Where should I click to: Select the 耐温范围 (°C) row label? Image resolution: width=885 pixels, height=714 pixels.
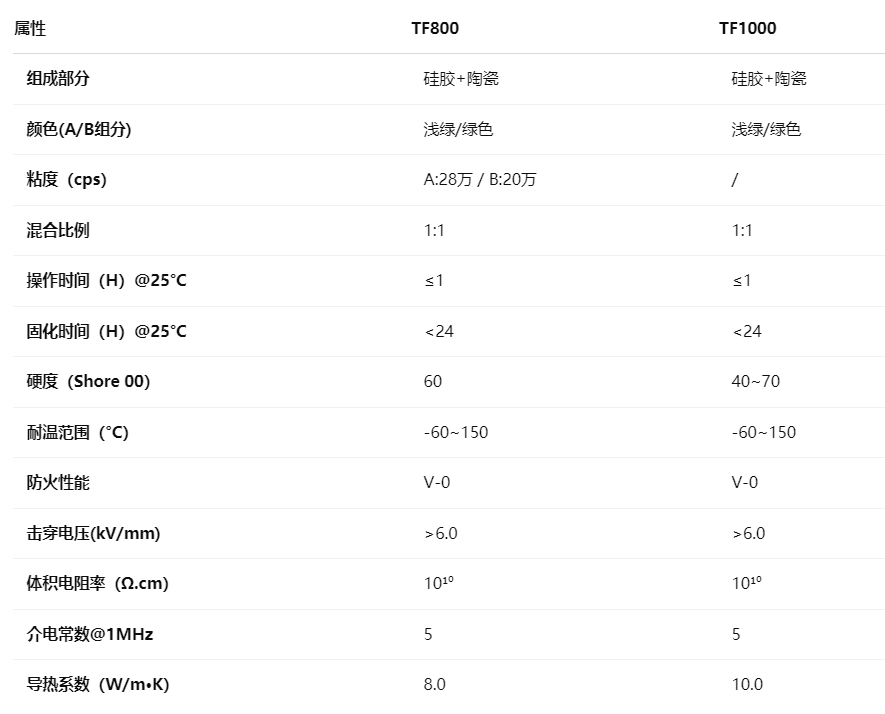coord(77,433)
